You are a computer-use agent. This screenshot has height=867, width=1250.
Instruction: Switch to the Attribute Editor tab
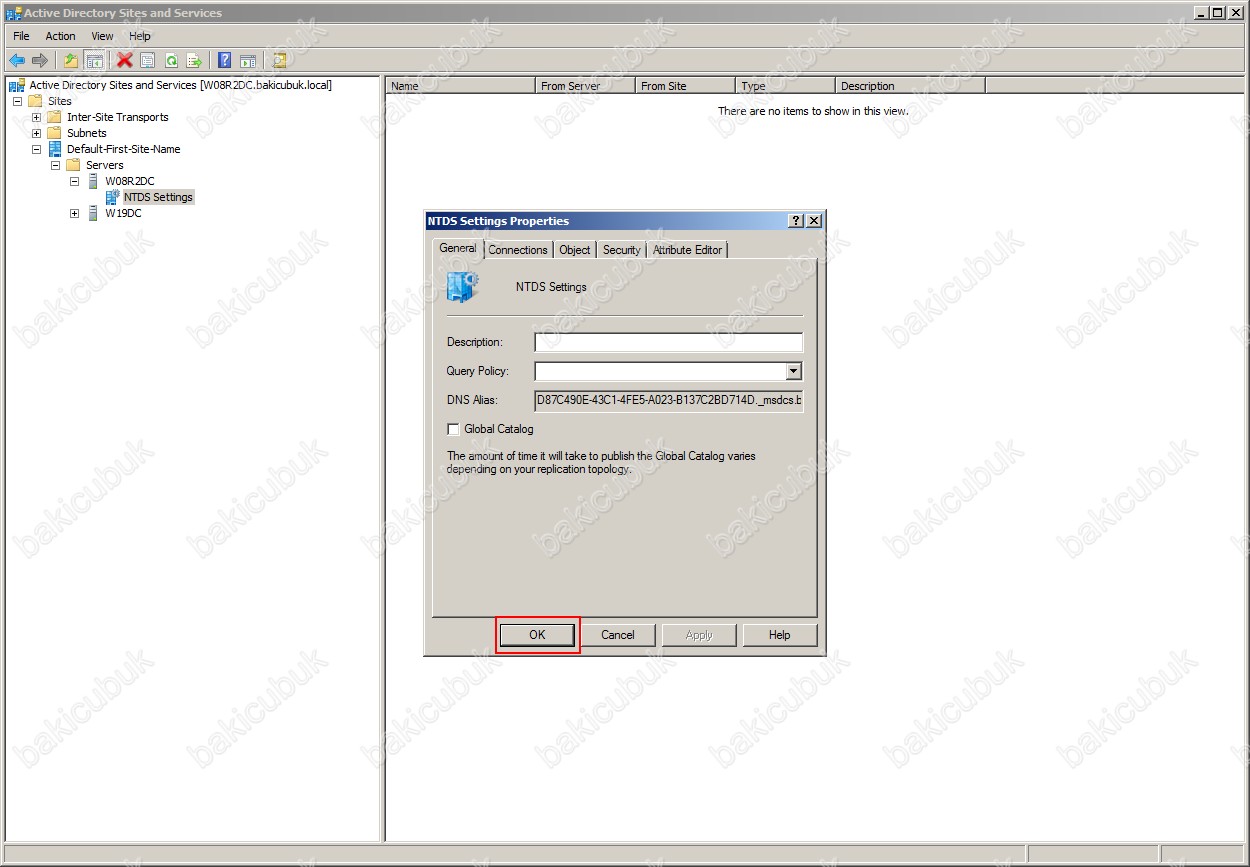(x=687, y=250)
